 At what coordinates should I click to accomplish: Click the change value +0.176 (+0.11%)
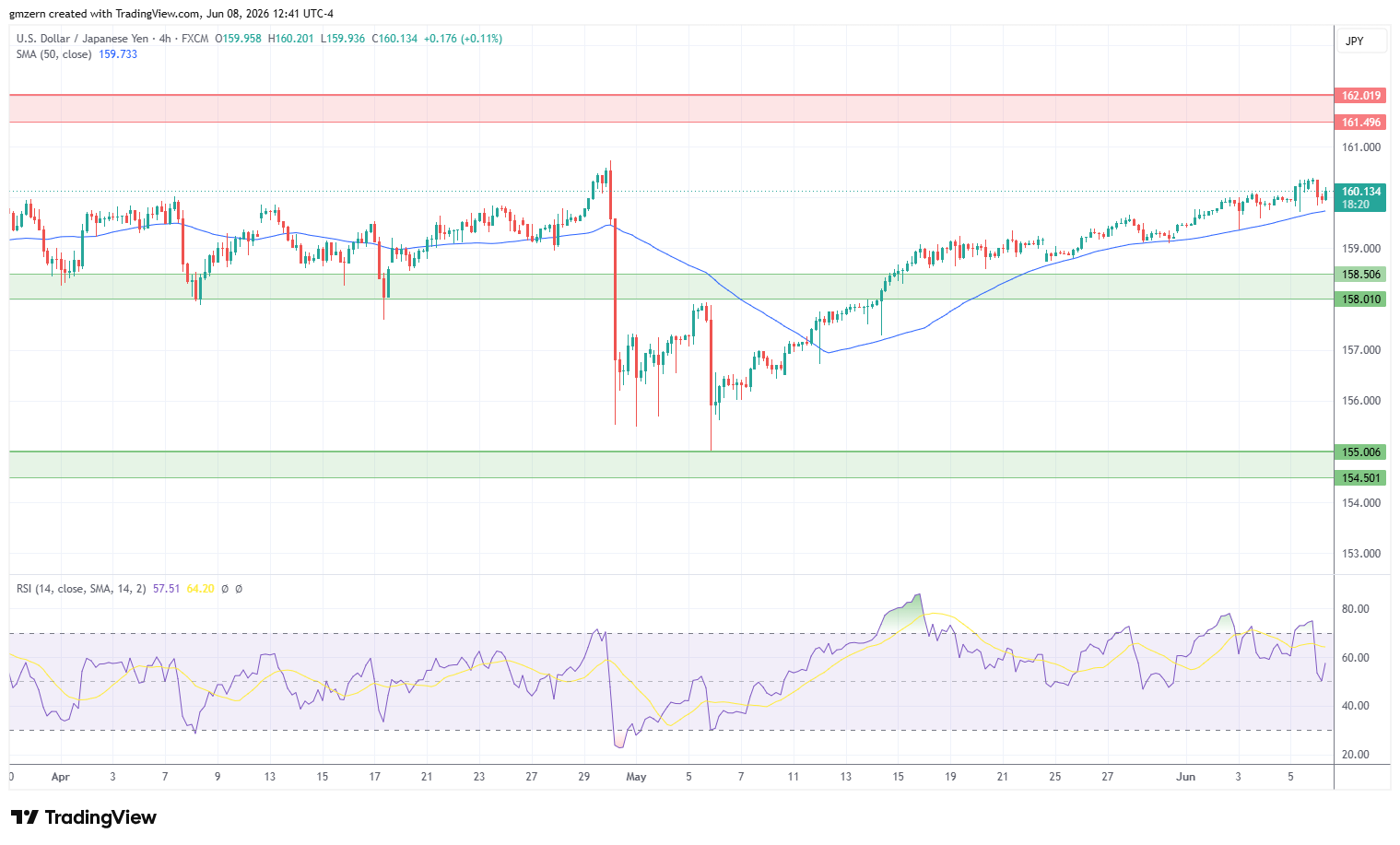(463, 39)
